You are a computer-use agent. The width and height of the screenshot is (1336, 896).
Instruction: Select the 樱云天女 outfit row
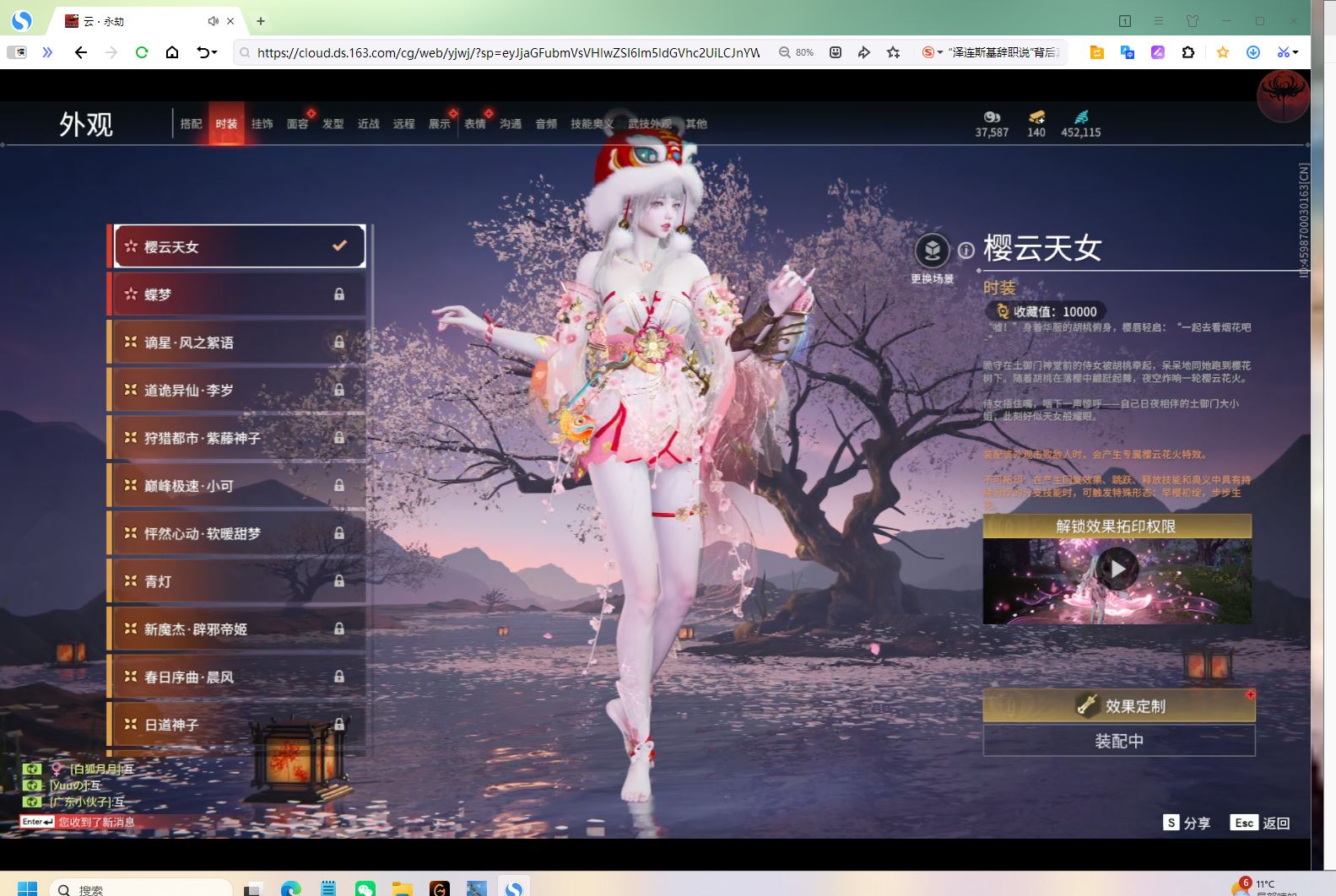click(239, 246)
